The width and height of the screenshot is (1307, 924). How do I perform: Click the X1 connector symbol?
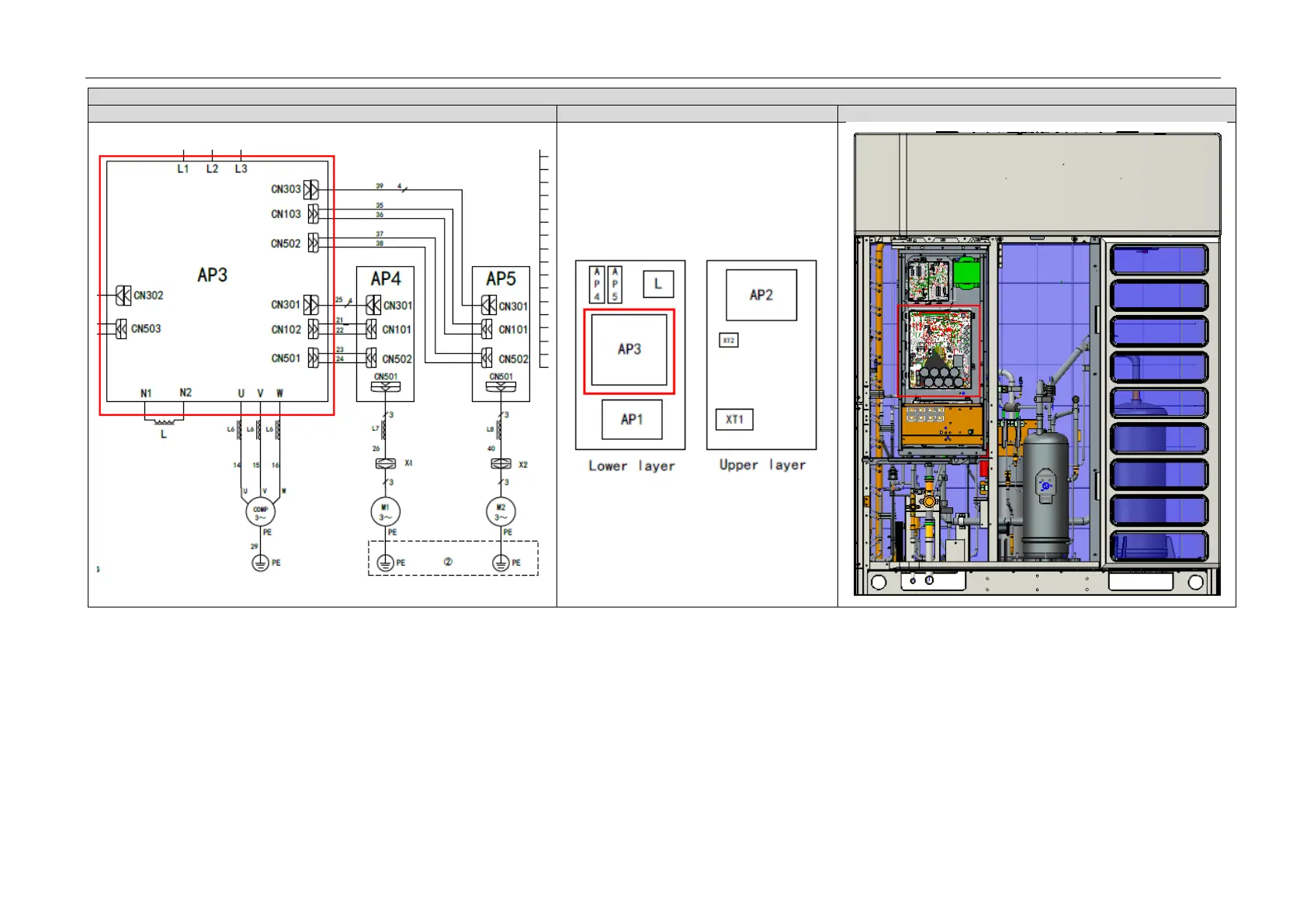click(386, 463)
